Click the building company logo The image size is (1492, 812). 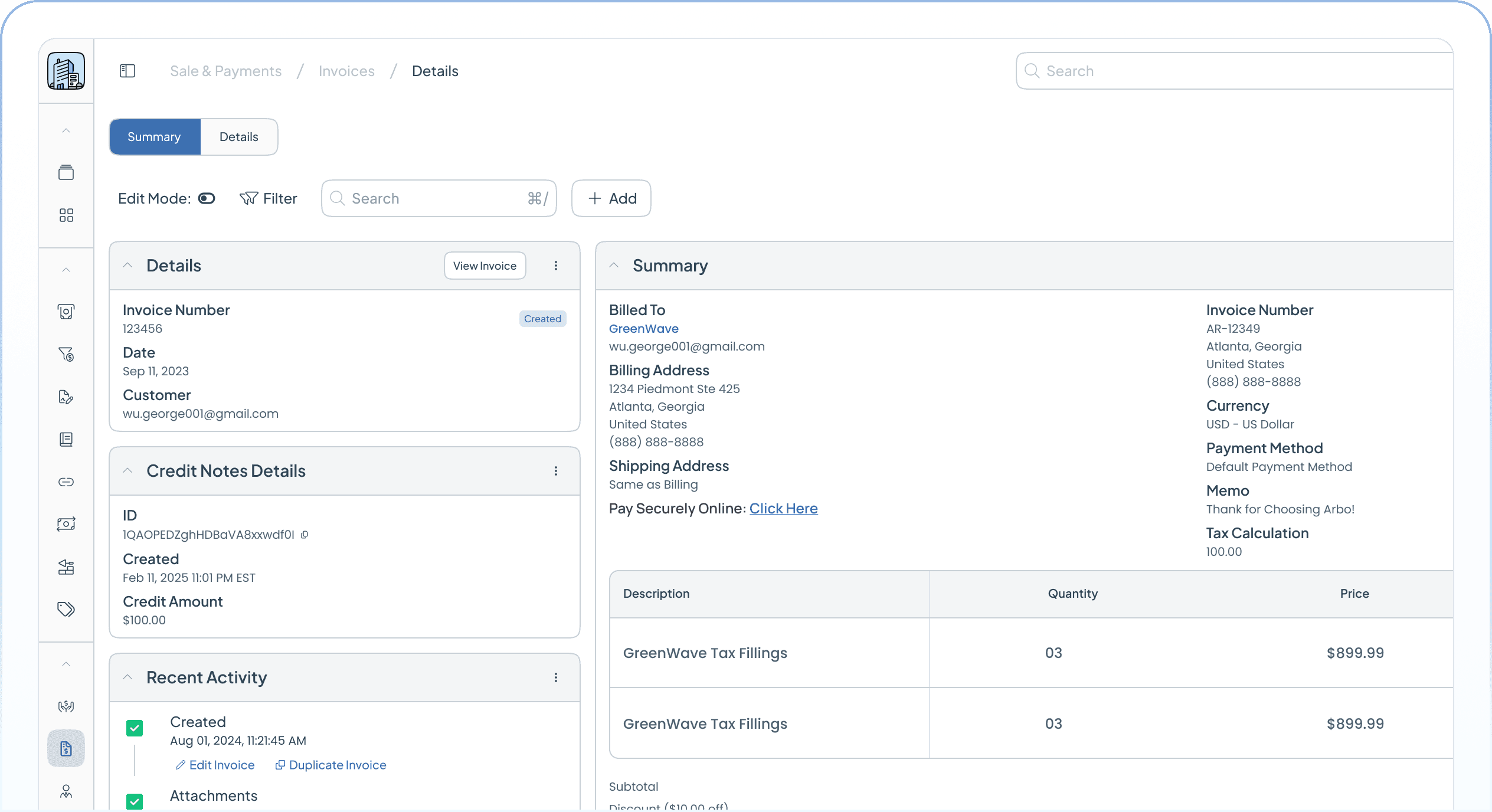[66, 71]
